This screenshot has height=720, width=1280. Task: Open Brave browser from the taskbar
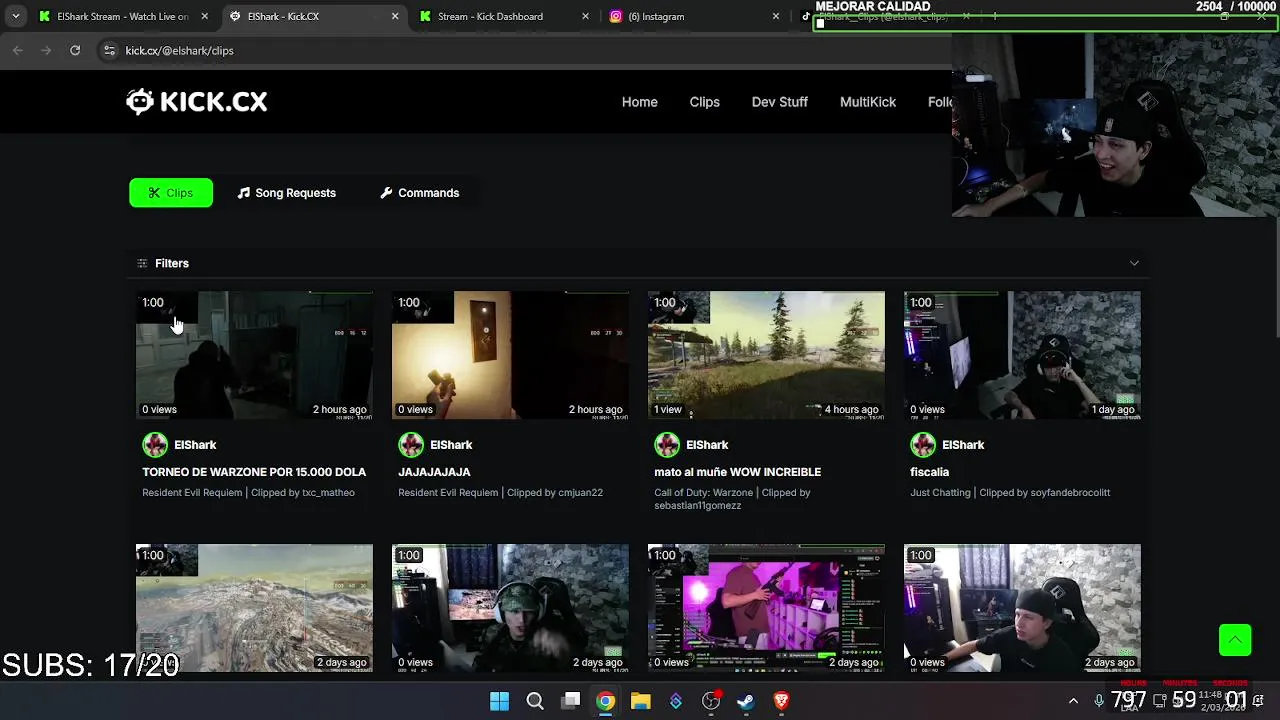coord(781,701)
